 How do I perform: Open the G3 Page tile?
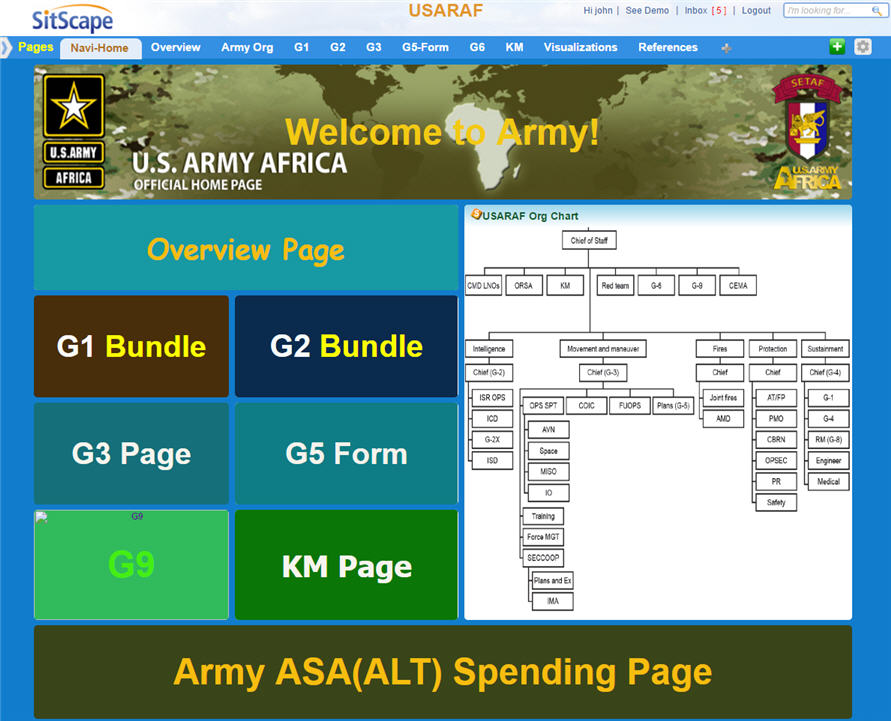coord(131,453)
